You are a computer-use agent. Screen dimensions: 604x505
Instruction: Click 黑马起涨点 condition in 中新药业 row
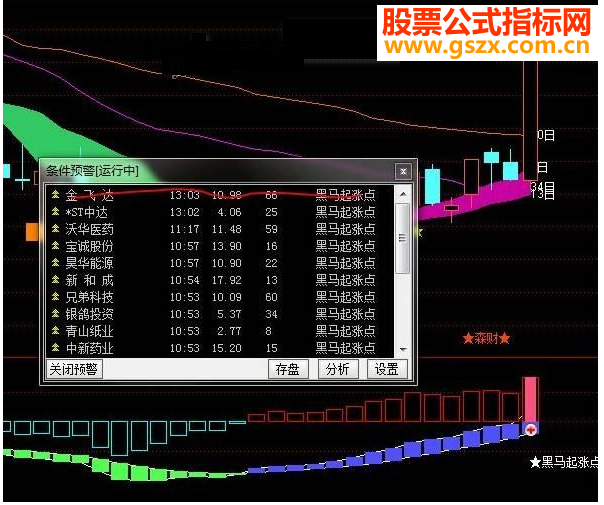tap(346, 348)
